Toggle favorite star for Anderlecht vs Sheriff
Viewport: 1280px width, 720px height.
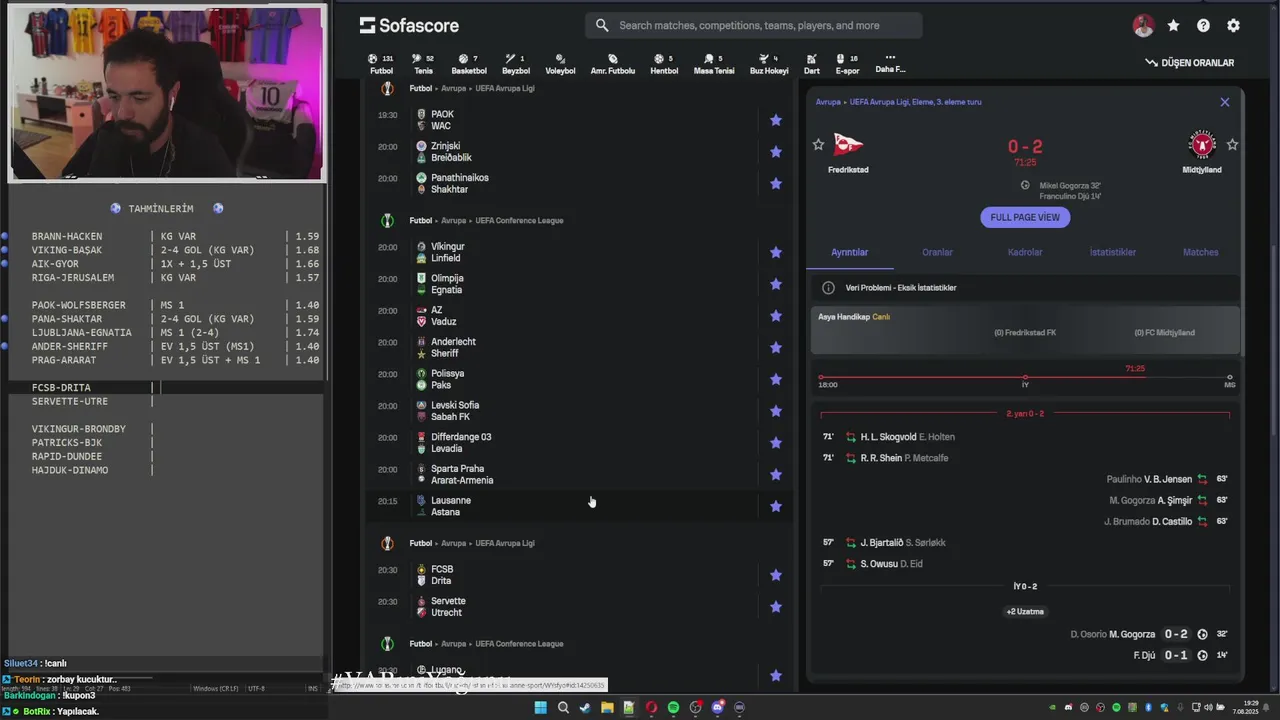tap(775, 348)
